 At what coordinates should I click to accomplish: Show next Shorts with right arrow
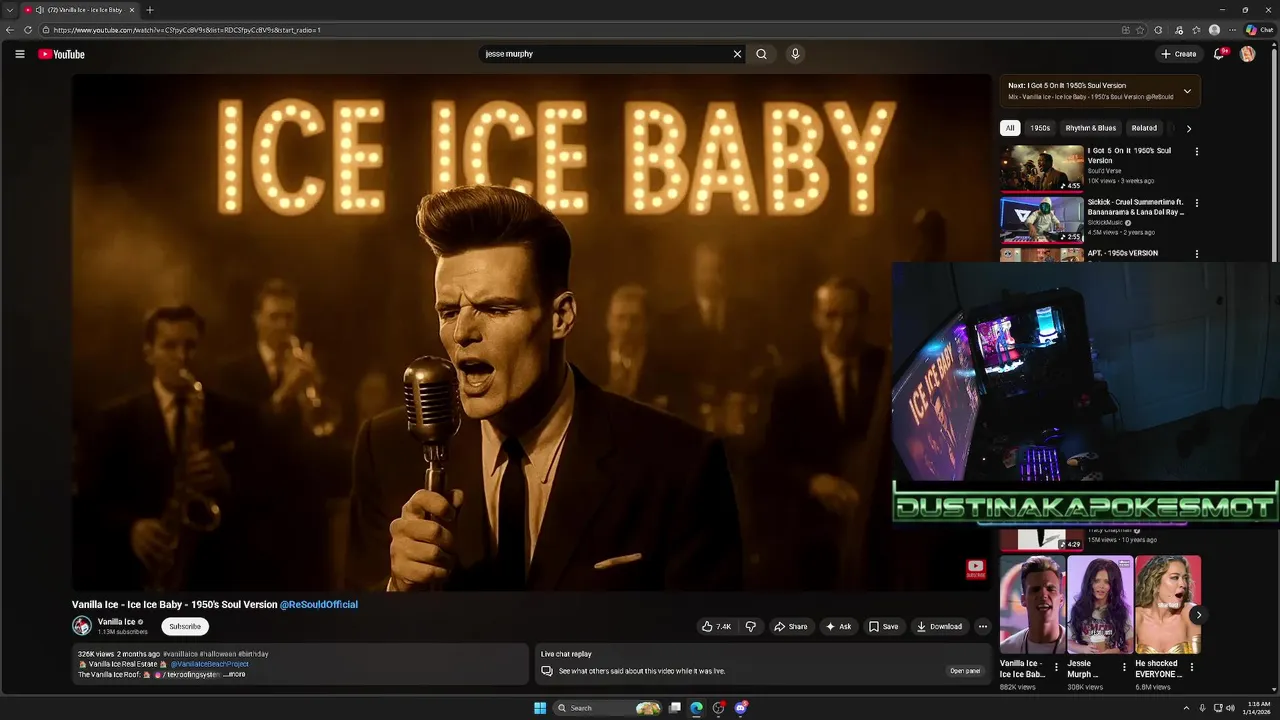point(1198,615)
